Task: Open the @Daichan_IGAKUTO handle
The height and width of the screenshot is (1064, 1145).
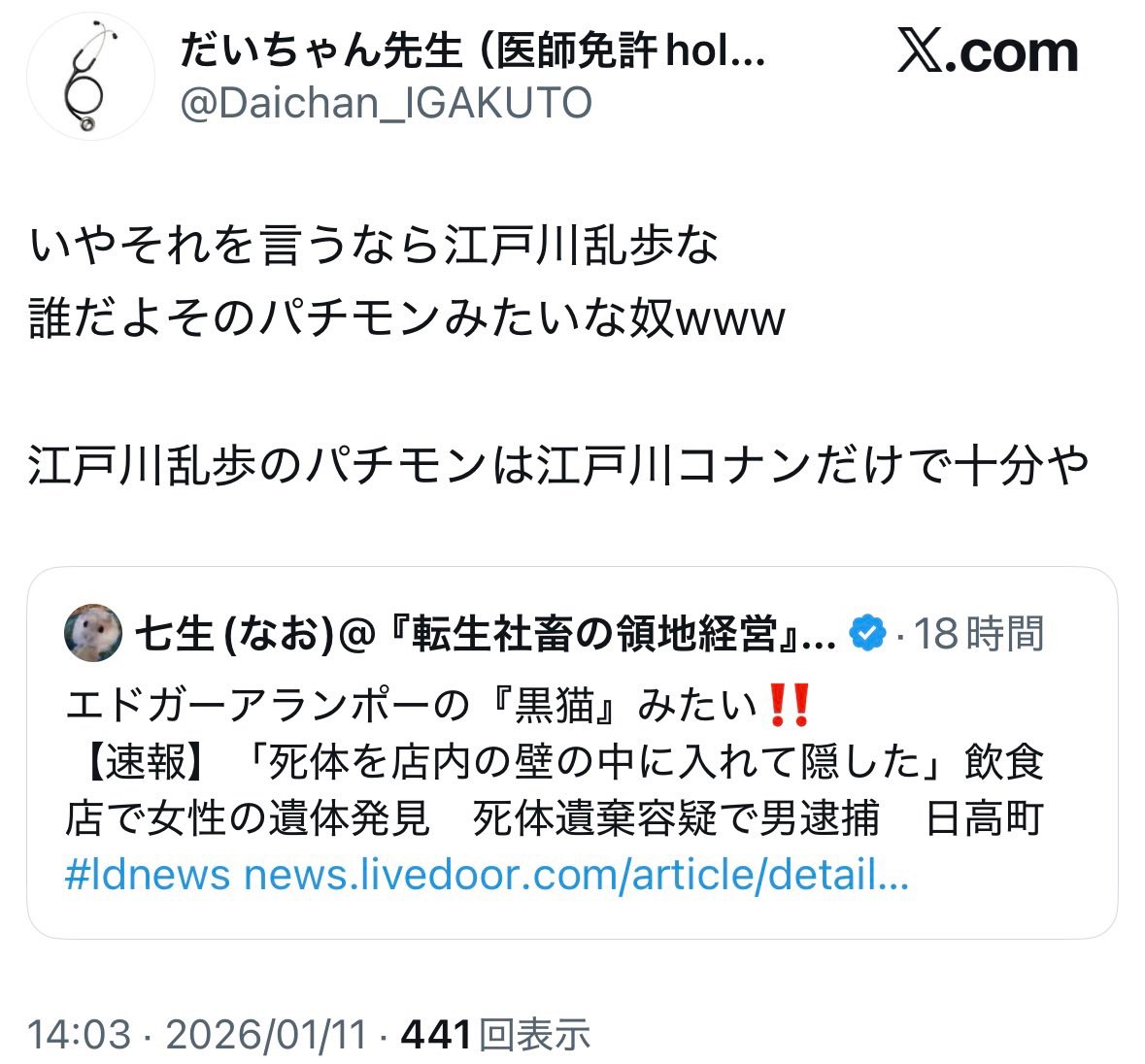Action: coord(386,103)
